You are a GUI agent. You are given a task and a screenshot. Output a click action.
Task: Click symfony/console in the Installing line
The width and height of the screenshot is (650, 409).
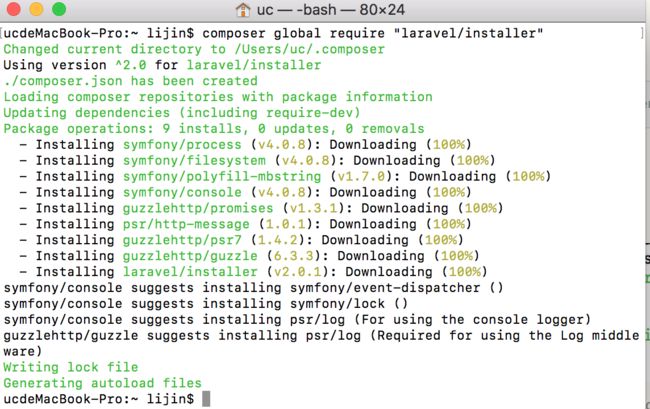coord(182,192)
